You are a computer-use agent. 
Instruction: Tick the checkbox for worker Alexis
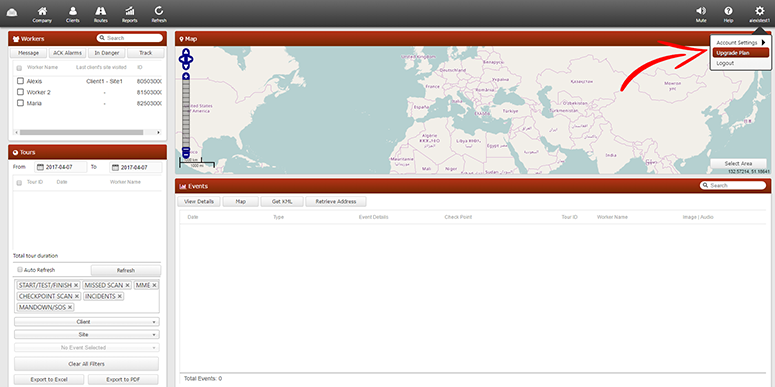(20, 81)
